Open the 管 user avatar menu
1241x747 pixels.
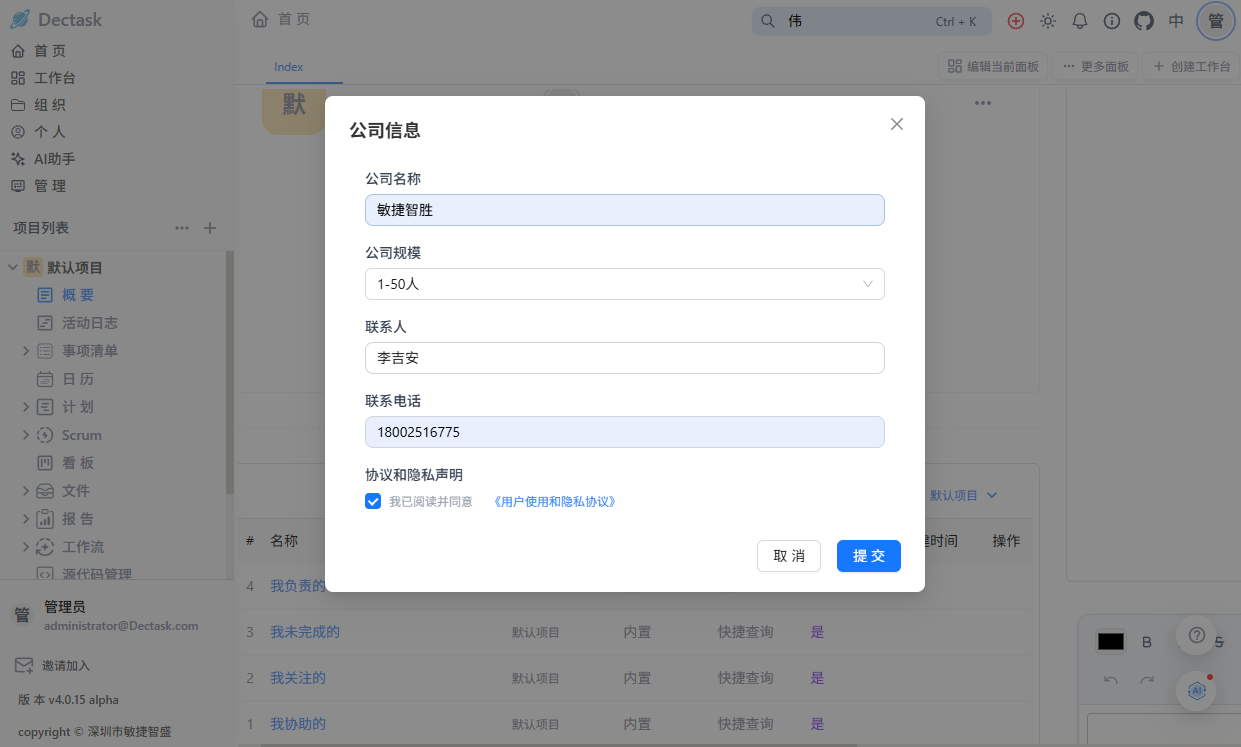1216,21
